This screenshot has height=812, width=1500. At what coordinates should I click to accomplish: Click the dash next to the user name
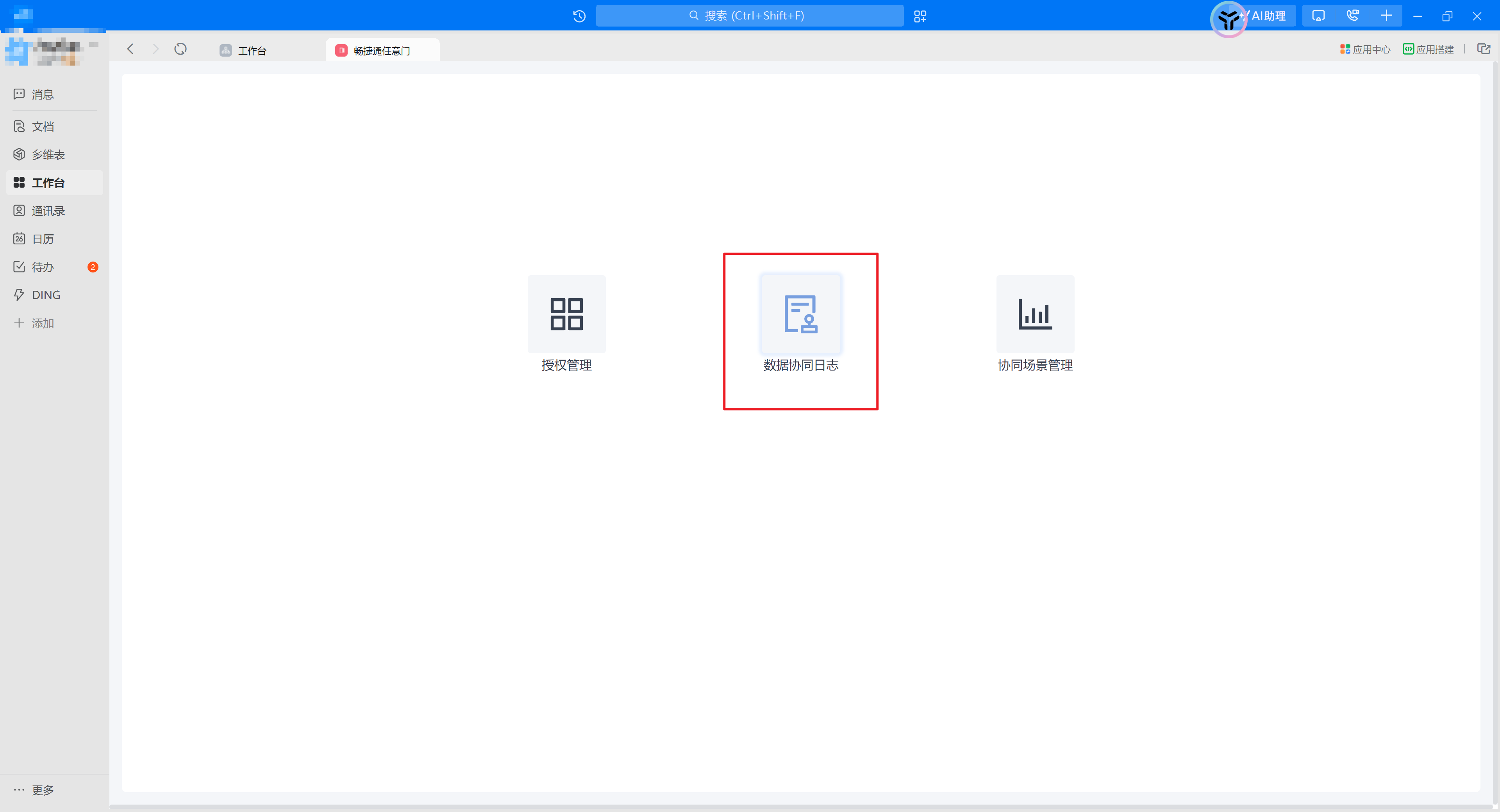coord(94,44)
